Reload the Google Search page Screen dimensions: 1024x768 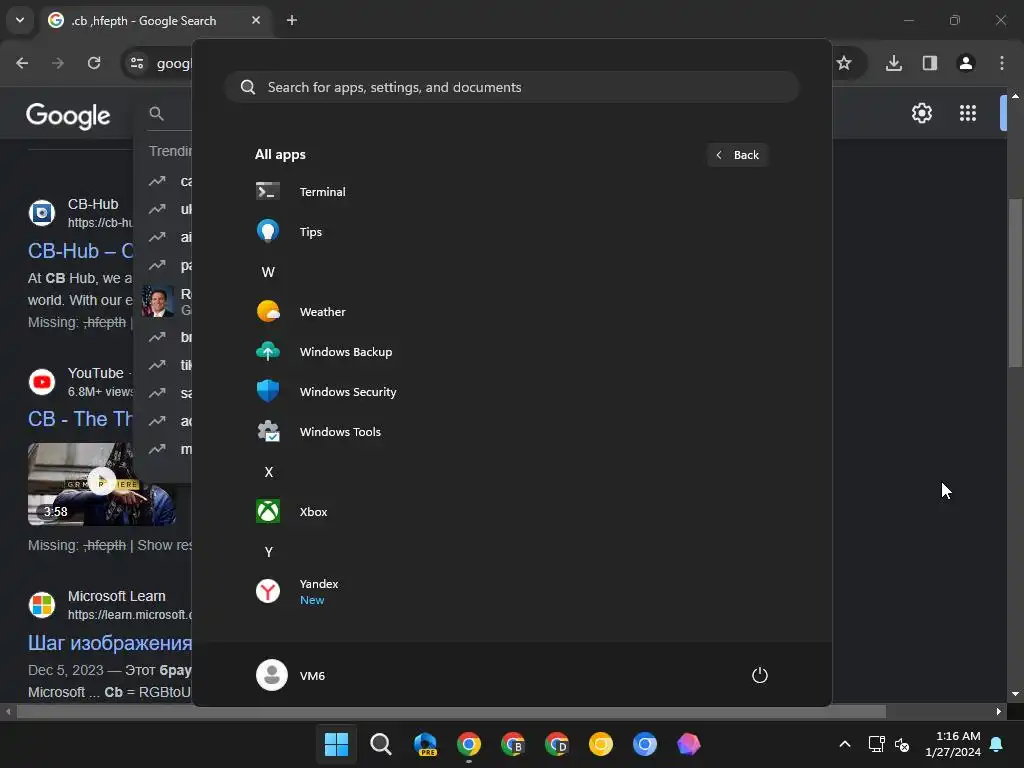94,63
